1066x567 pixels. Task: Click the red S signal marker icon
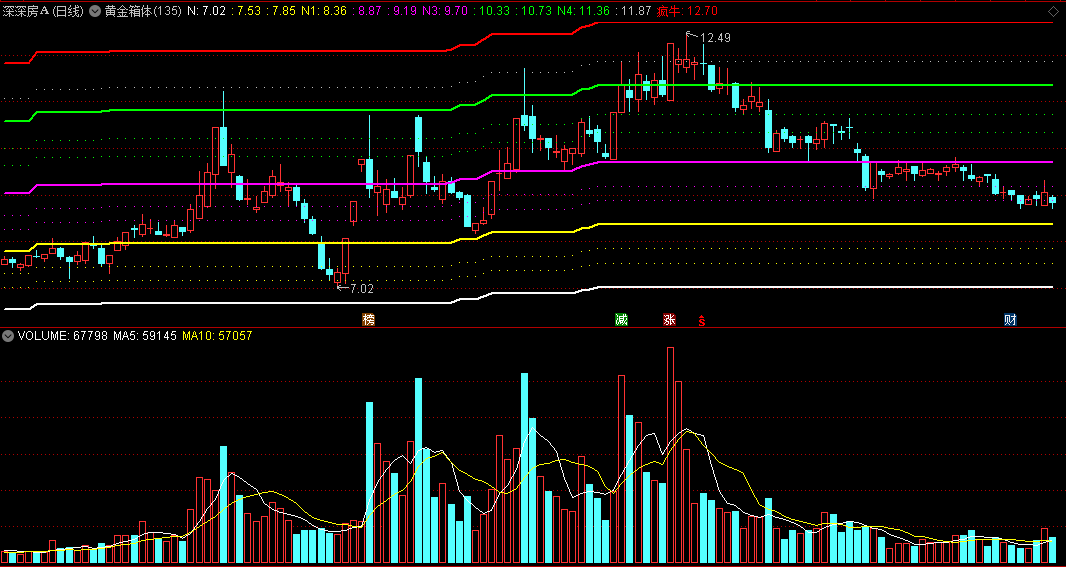pos(702,320)
